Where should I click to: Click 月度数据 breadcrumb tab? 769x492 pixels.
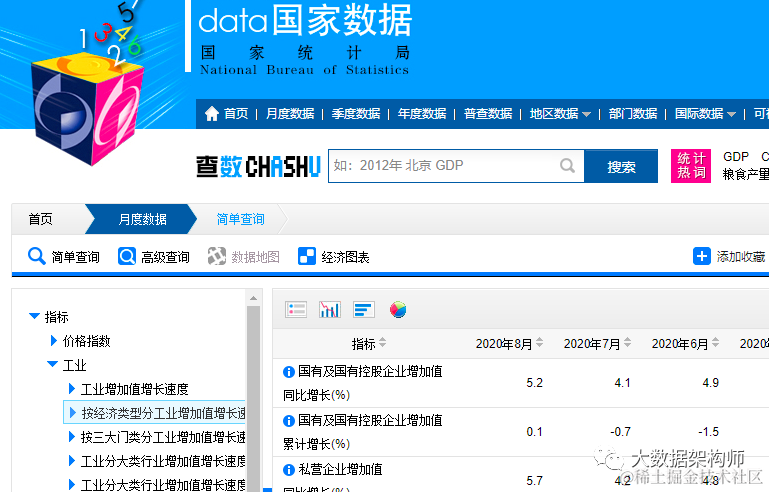point(142,219)
